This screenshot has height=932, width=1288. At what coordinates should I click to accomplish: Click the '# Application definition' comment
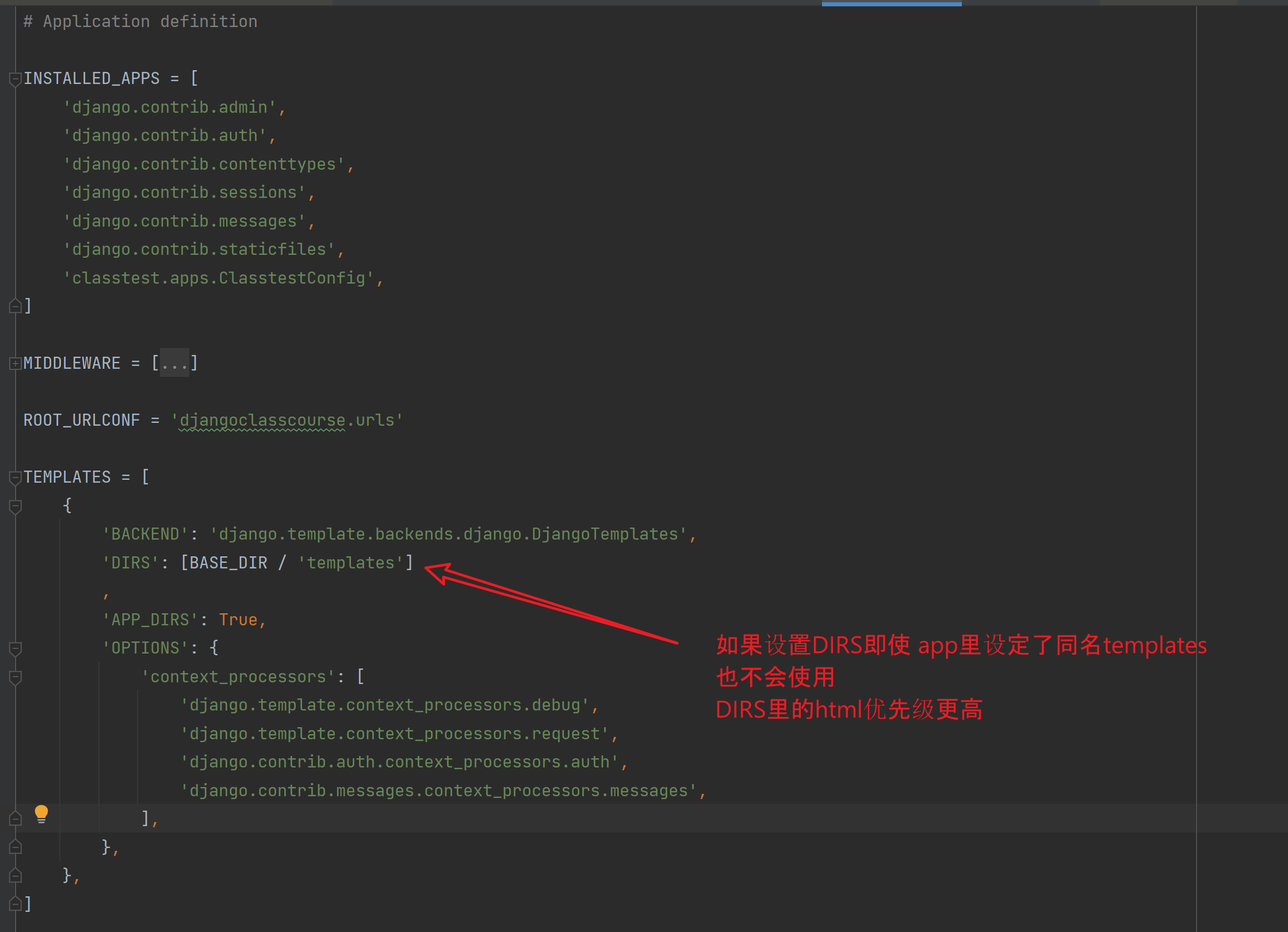[140, 22]
